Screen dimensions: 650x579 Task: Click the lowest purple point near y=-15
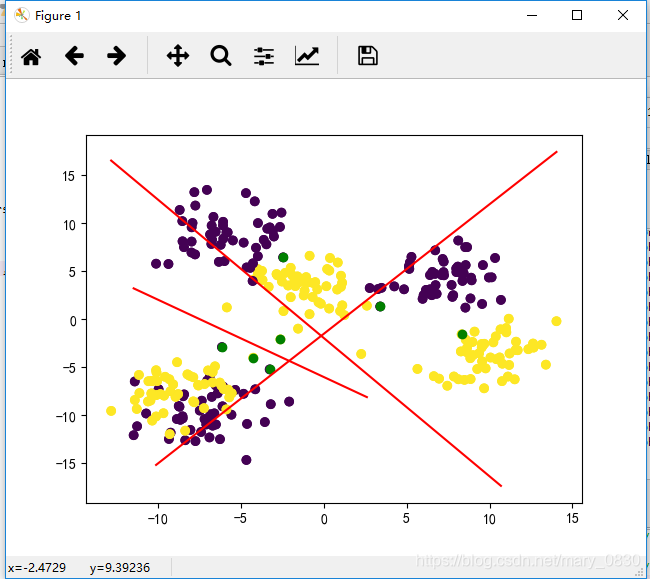[246, 460]
